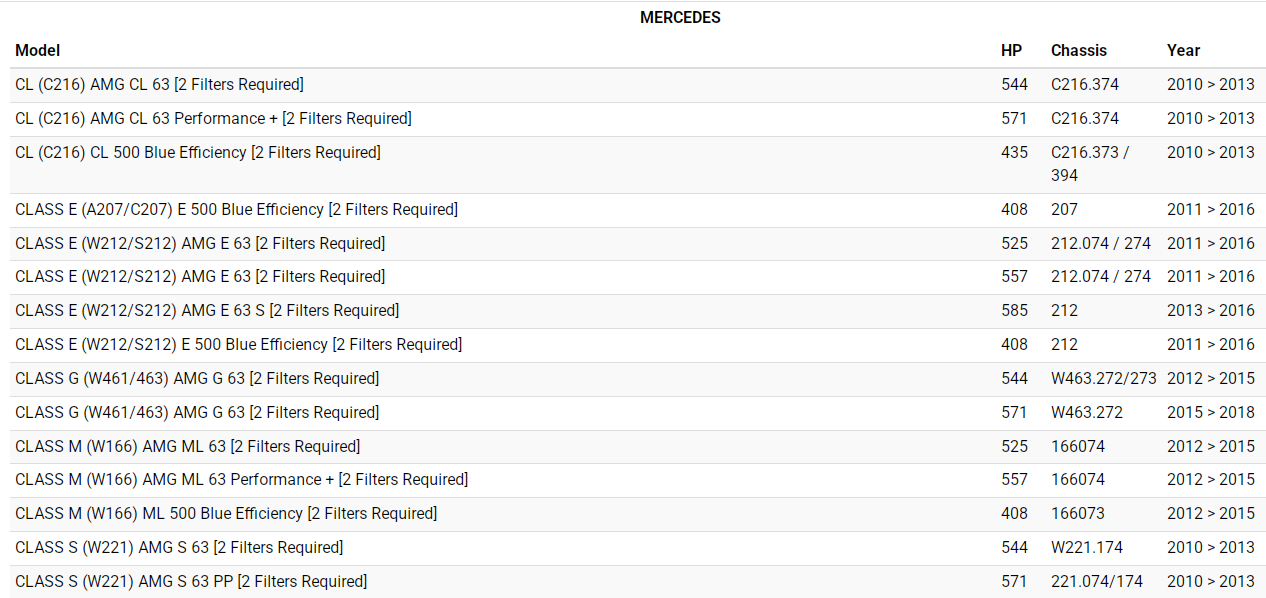Click the 435 HP value

click(1014, 152)
